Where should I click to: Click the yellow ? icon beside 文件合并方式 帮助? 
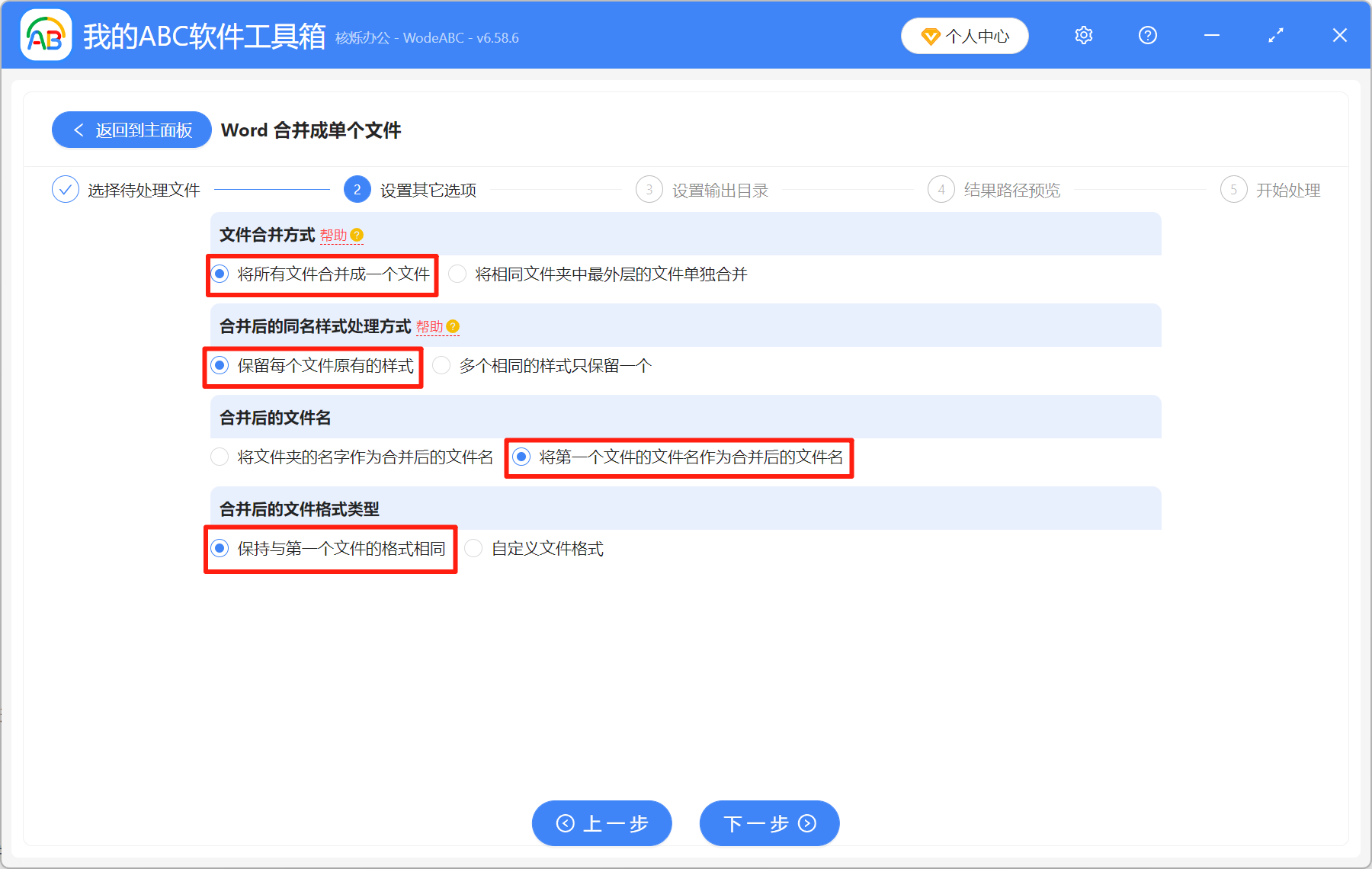point(357,236)
